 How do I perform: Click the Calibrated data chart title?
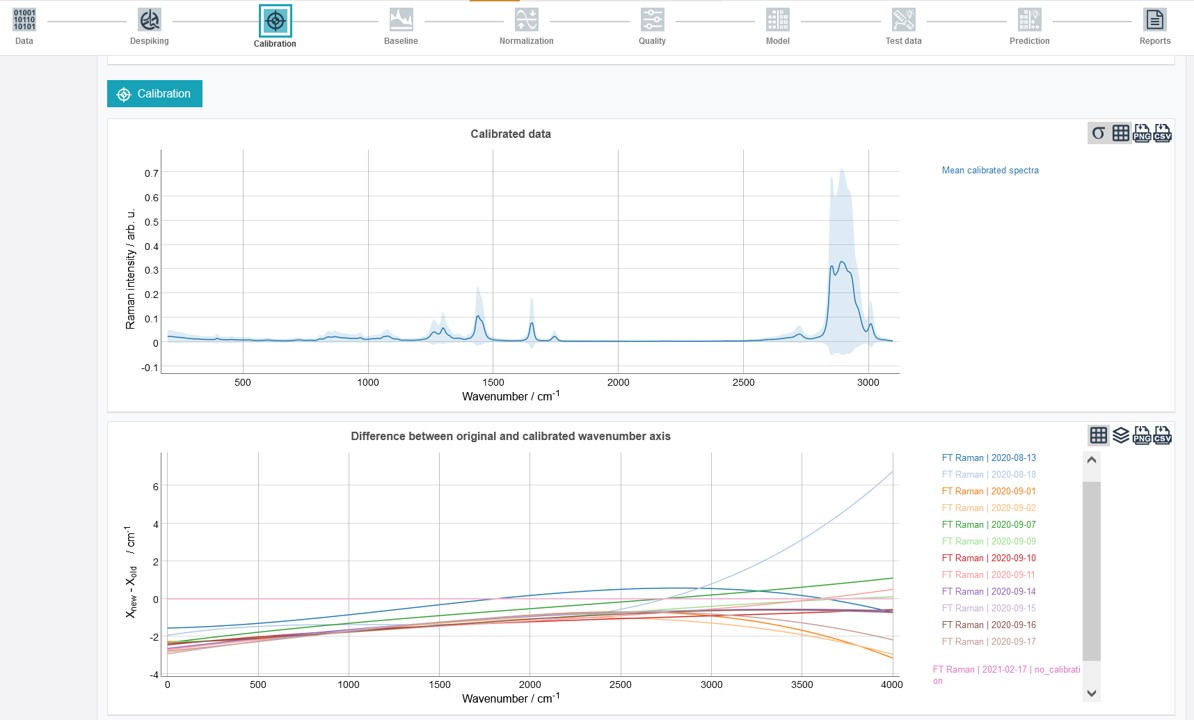tap(510, 134)
